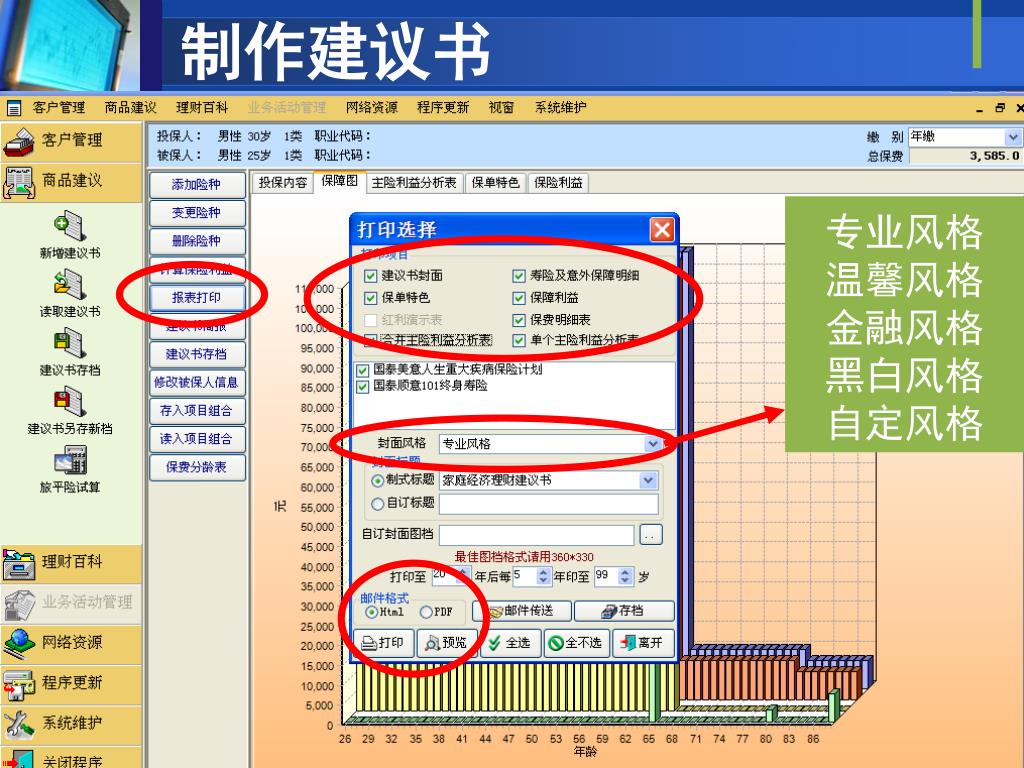Click the 全不选 button
The image size is (1024, 768).
pyautogui.click(x=576, y=643)
